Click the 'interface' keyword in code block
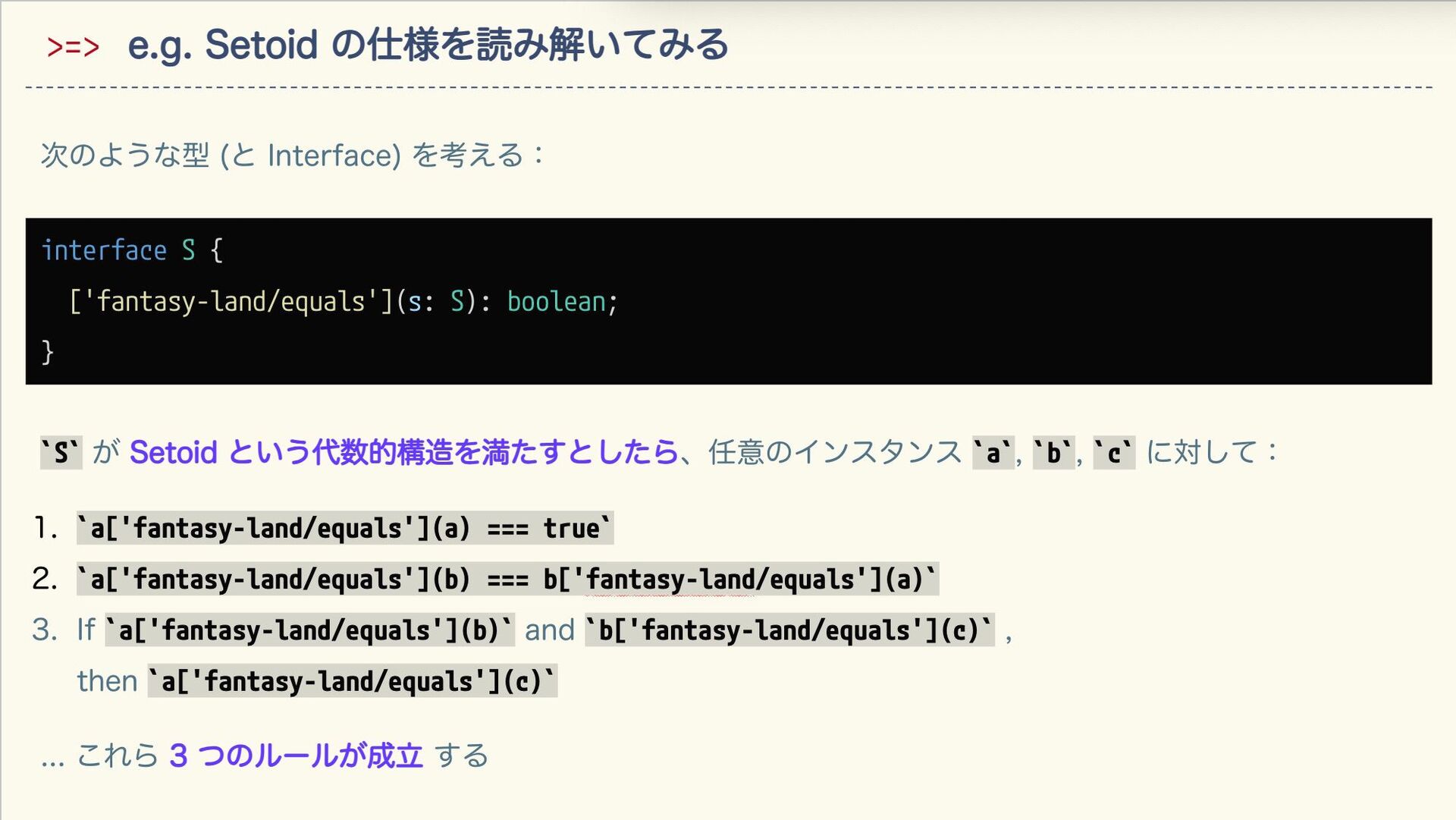Image resolution: width=1456 pixels, height=820 pixels. pyautogui.click(x=104, y=250)
